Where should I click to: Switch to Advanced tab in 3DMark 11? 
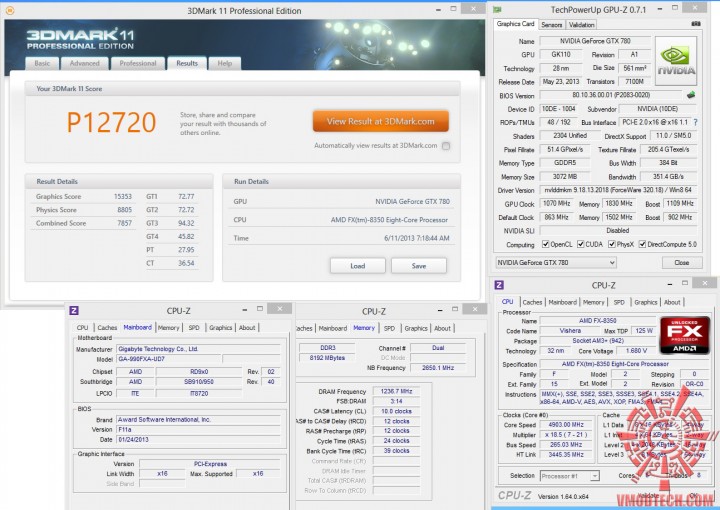(x=84, y=63)
